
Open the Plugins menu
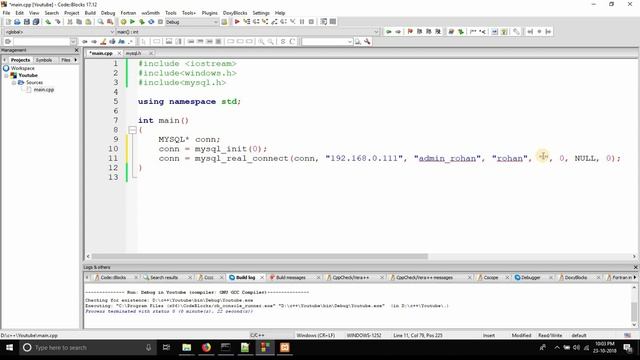209,13
